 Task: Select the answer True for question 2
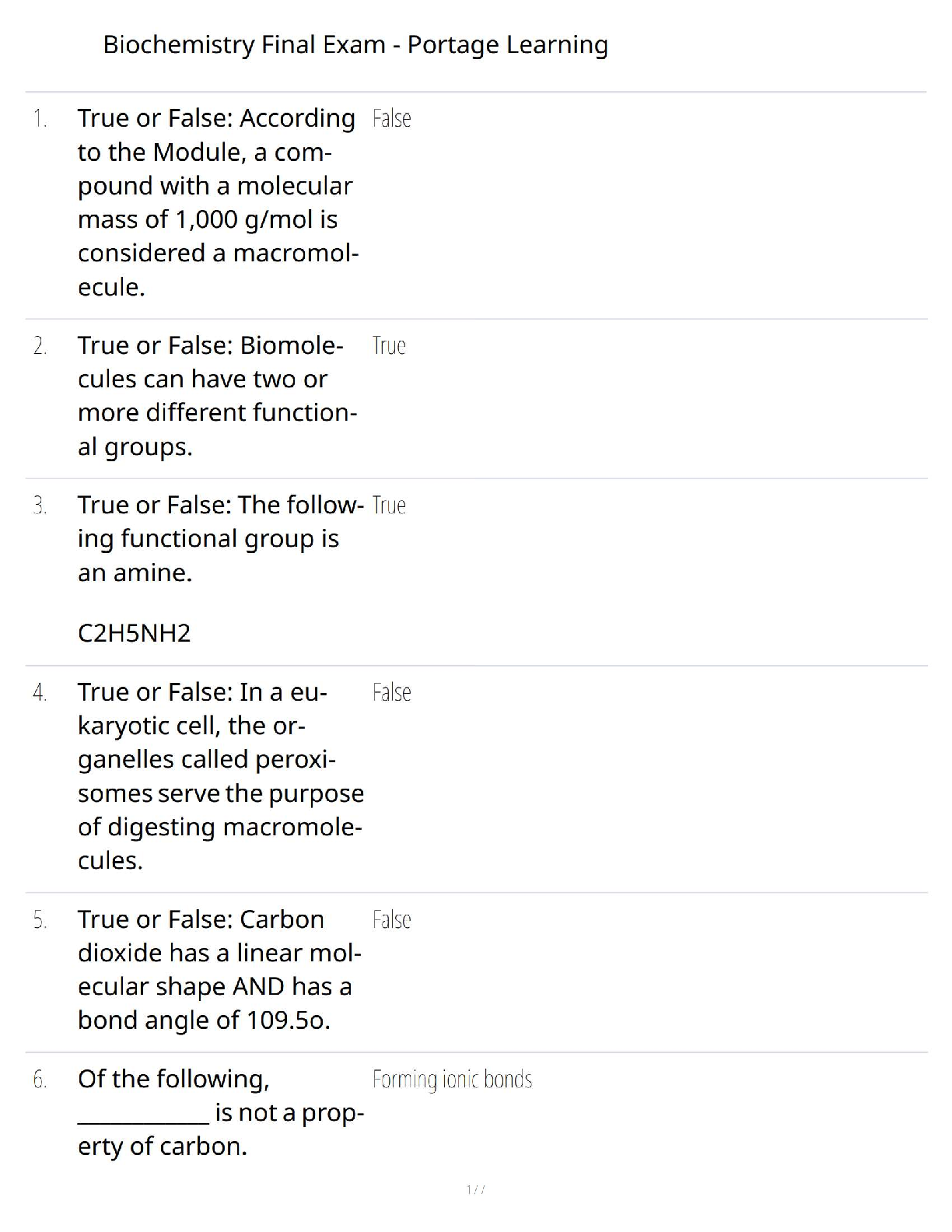(389, 346)
